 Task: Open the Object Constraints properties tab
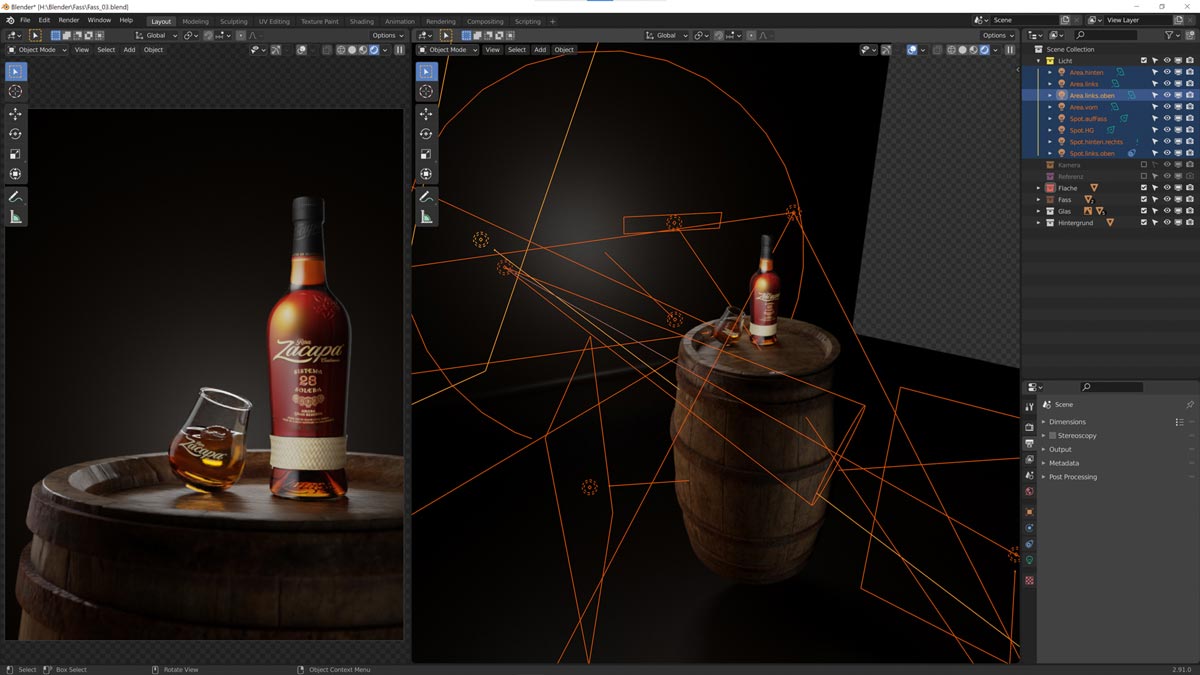pos(1029,543)
